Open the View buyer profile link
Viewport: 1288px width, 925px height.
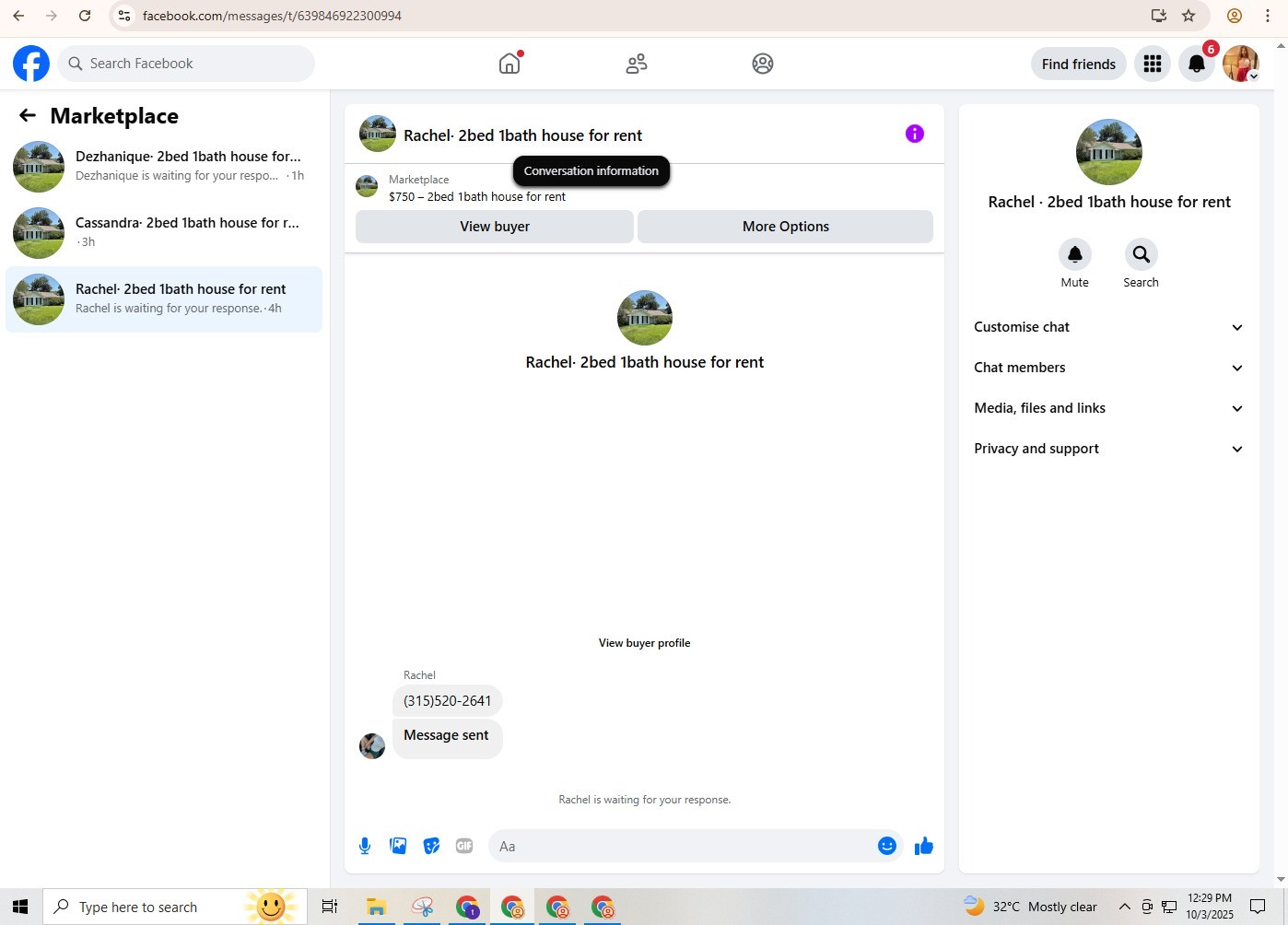tap(645, 643)
